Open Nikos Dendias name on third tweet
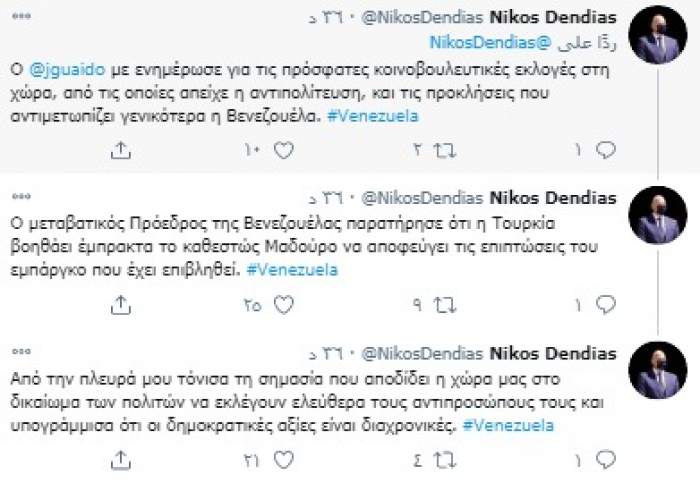 coord(564,353)
